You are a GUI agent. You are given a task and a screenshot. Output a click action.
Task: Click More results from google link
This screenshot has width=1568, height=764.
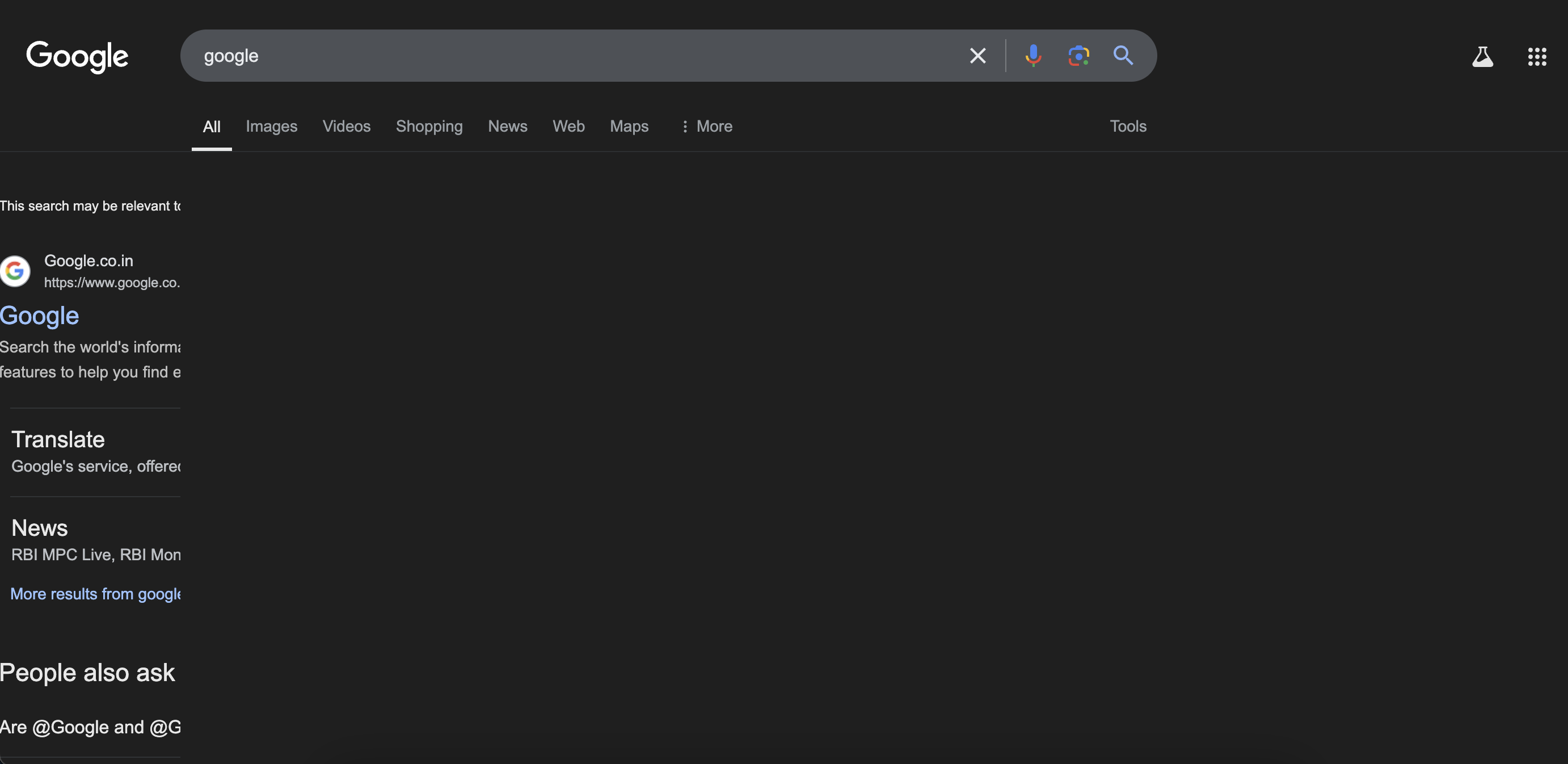(x=95, y=593)
